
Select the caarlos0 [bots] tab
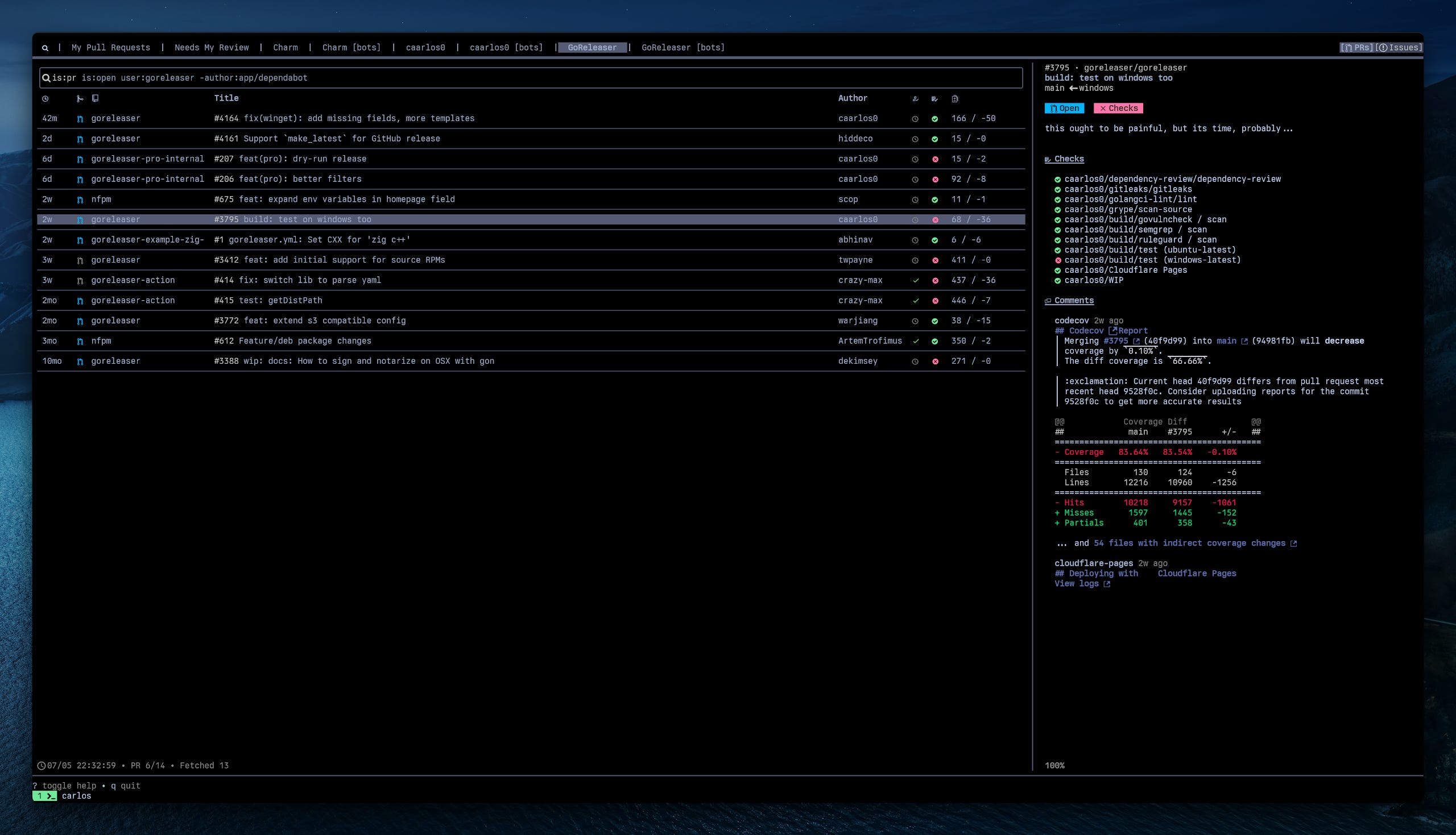point(506,48)
